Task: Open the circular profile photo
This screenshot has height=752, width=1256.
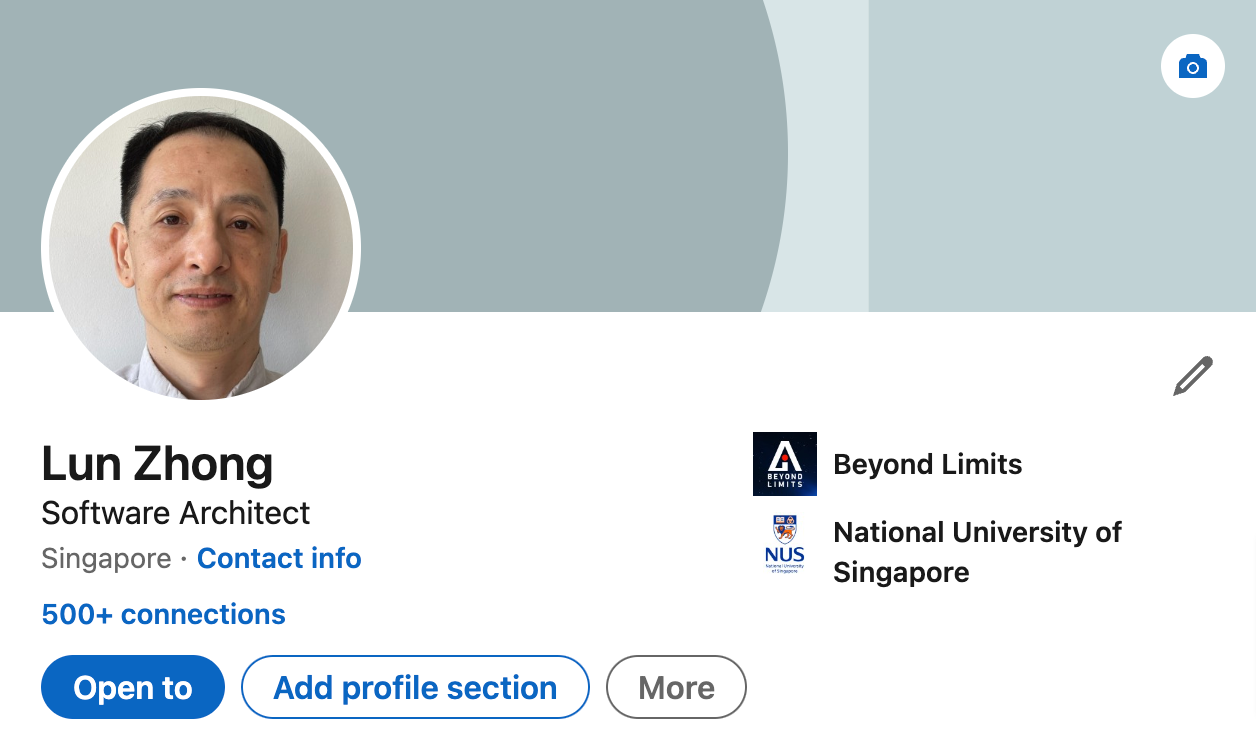Action: click(x=201, y=245)
